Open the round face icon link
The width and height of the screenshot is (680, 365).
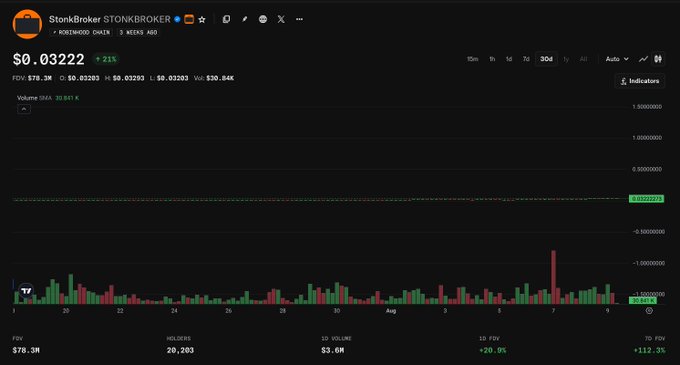(263, 19)
